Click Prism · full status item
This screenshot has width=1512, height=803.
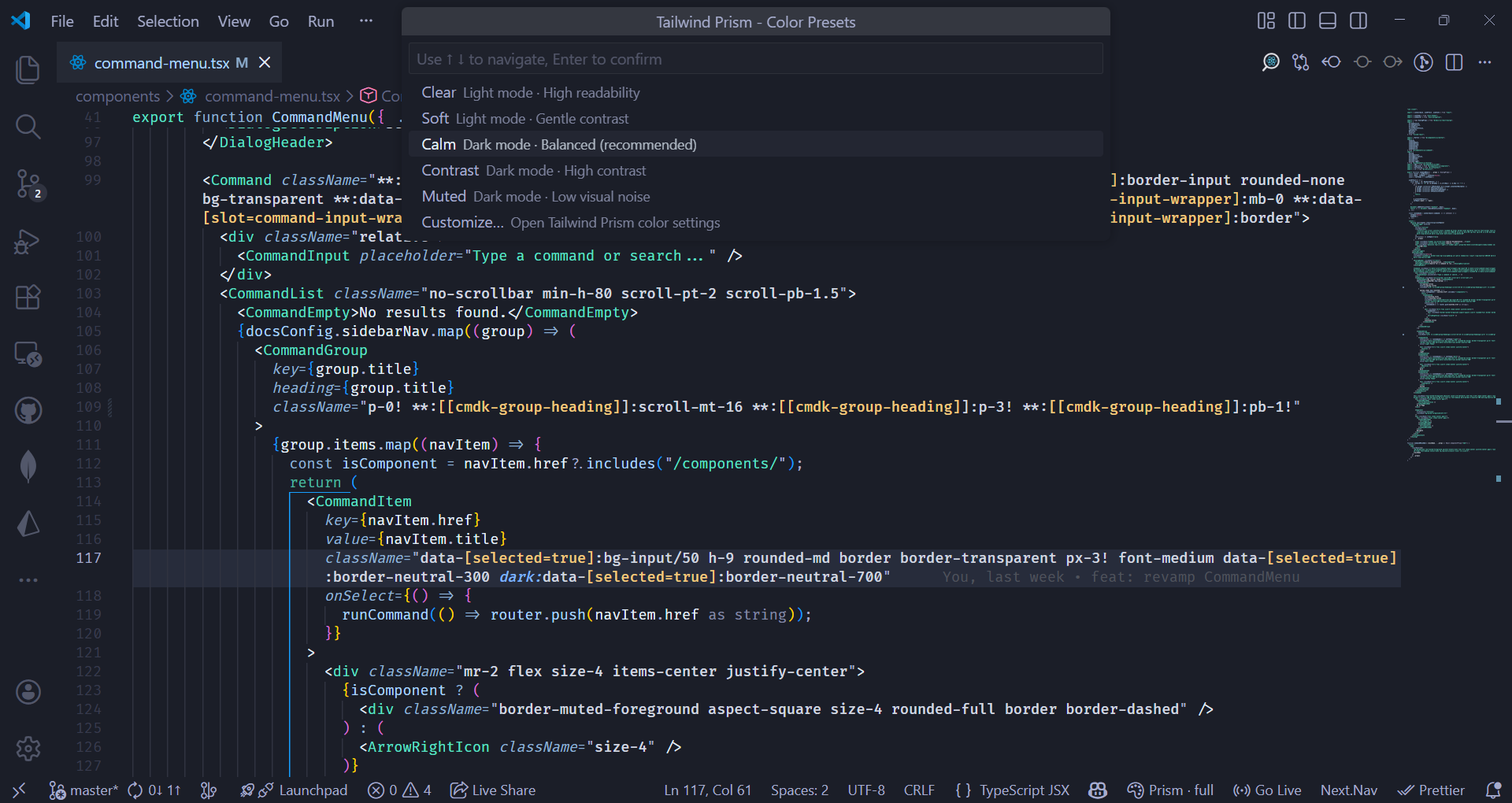[1170, 790]
